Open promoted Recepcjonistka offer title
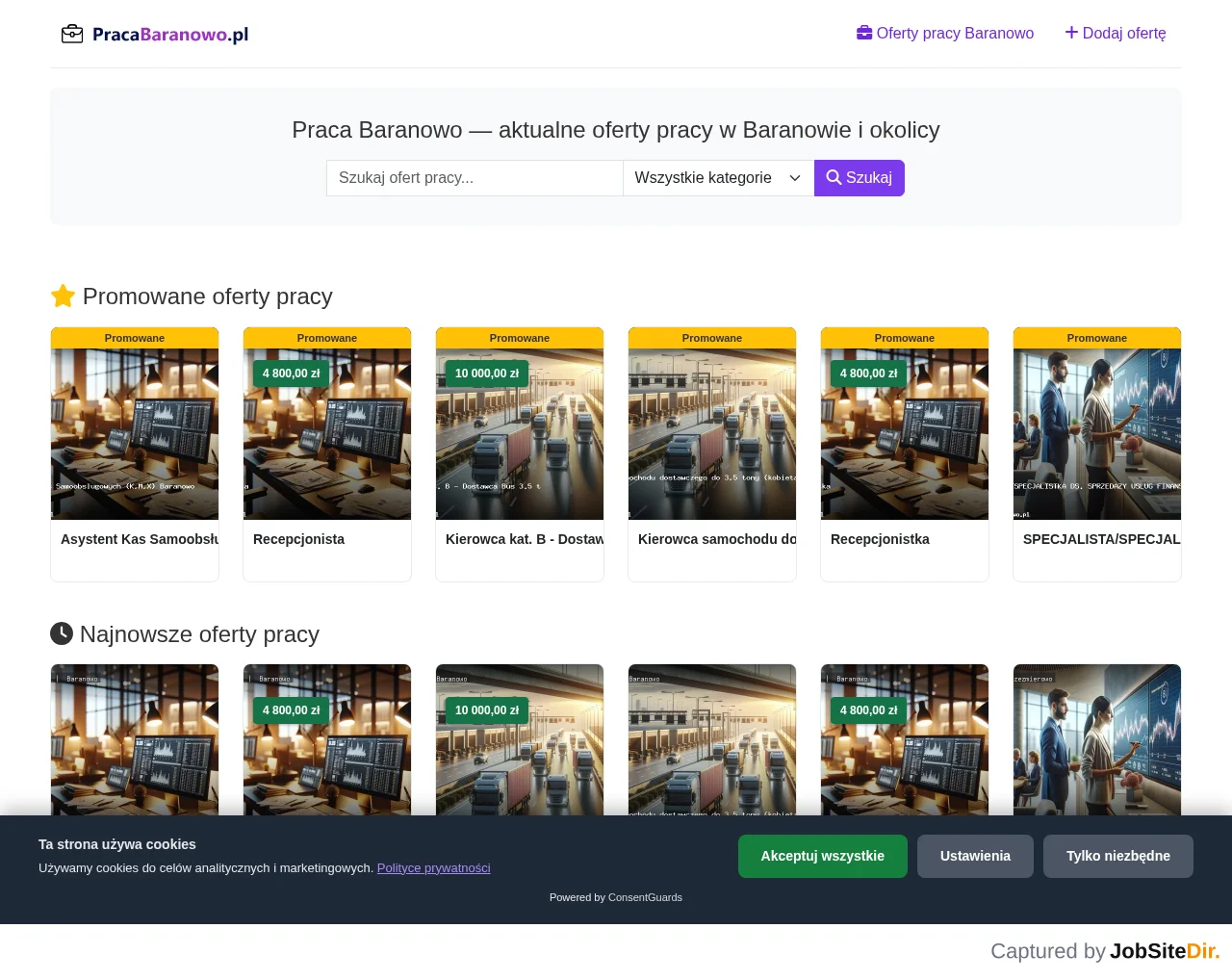The width and height of the screenshot is (1232, 980). (x=880, y=539)
